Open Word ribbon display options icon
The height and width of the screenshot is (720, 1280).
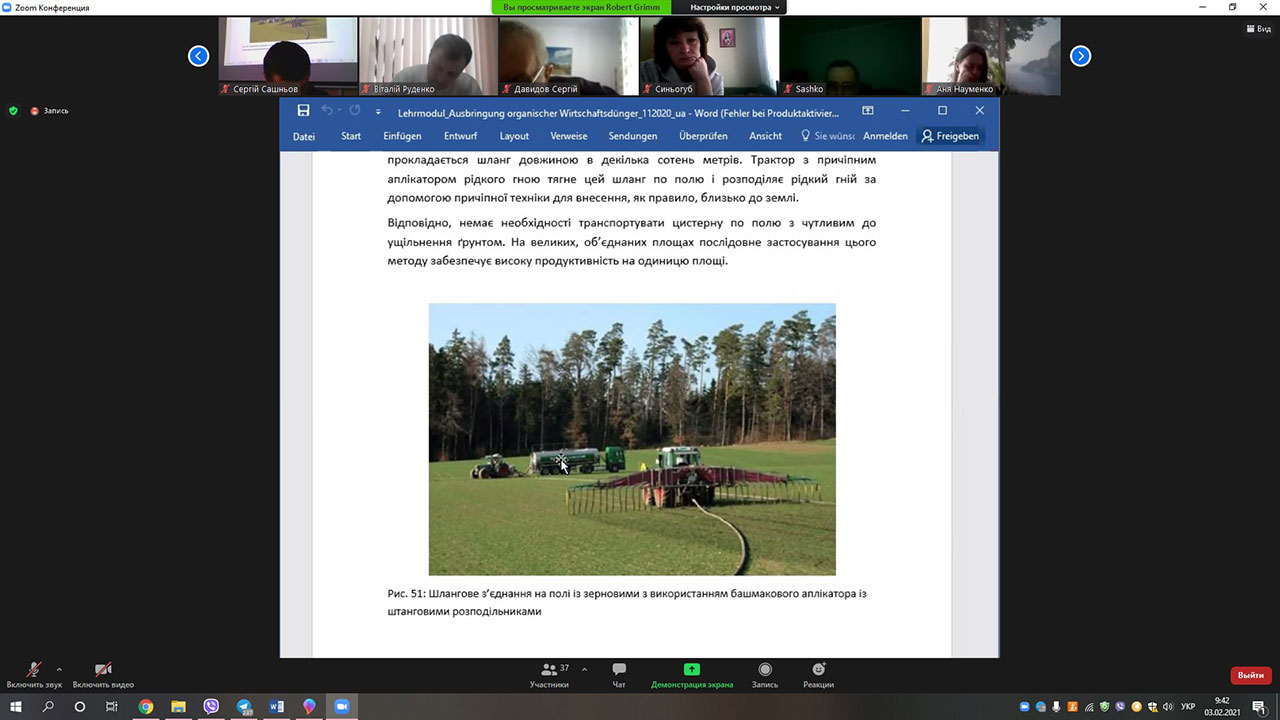867,111
